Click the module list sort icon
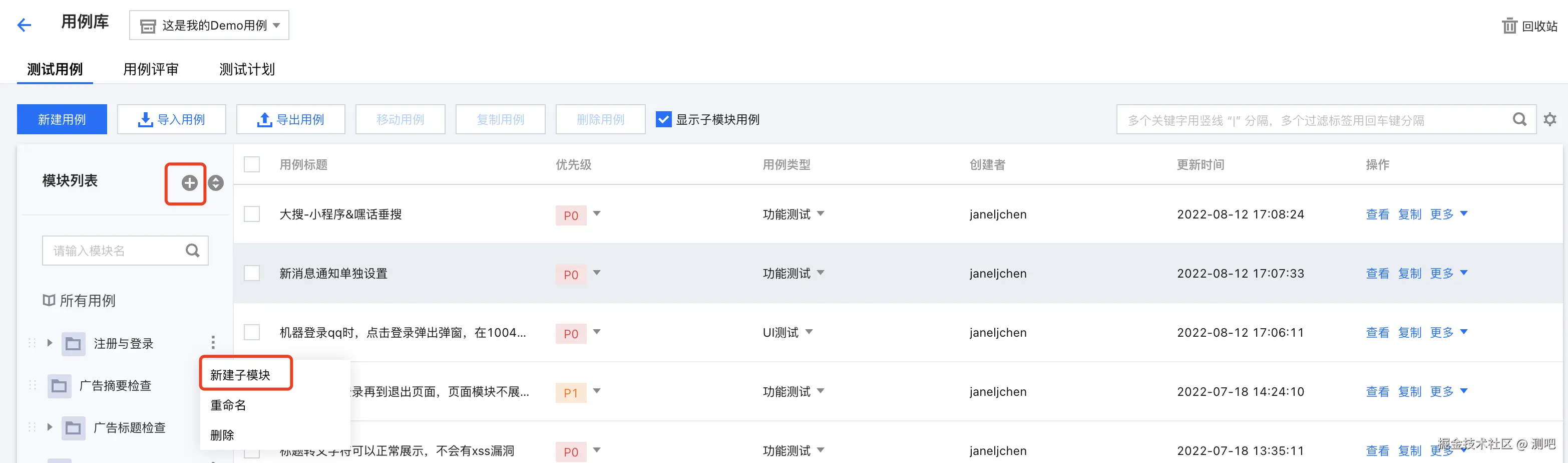The height and width of the screenshot is (463, 1568). point(215,183)
